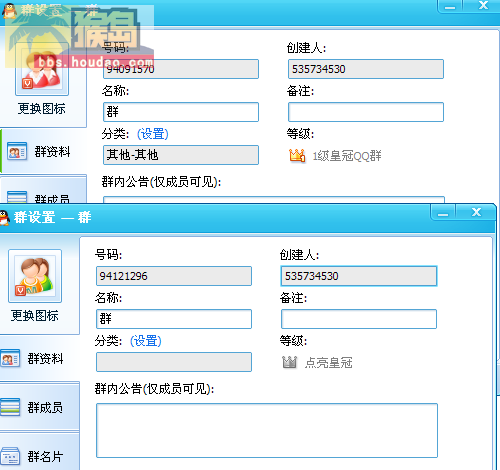Click 名称 field in back window

click(181, 112)
